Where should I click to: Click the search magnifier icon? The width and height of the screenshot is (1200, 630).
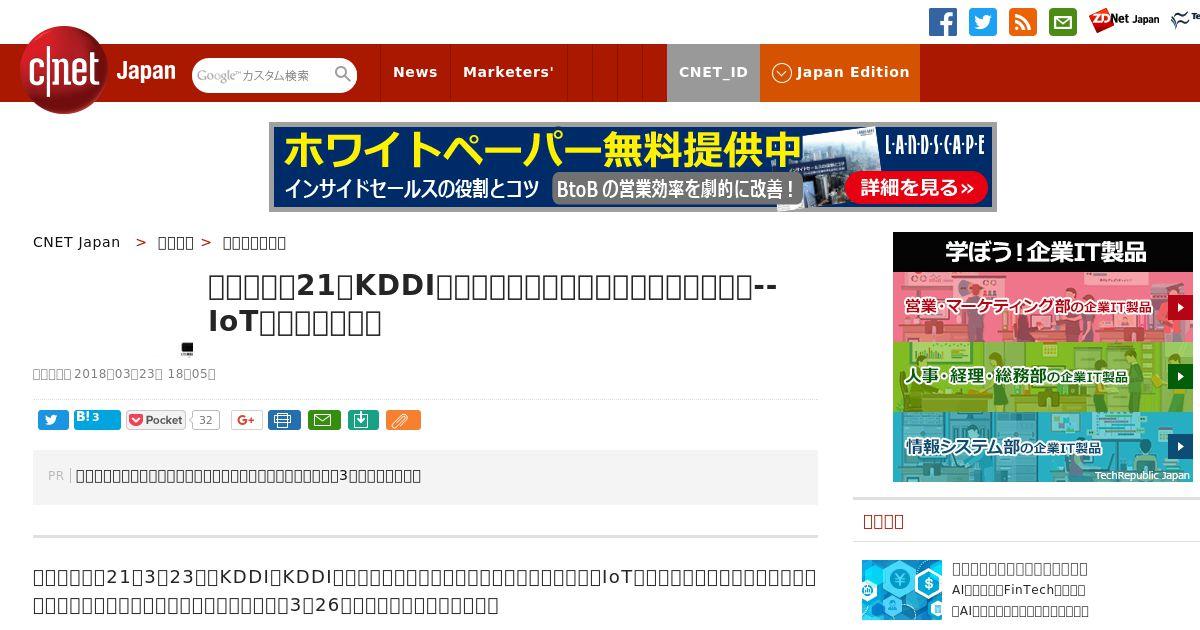tap(343, 74)
